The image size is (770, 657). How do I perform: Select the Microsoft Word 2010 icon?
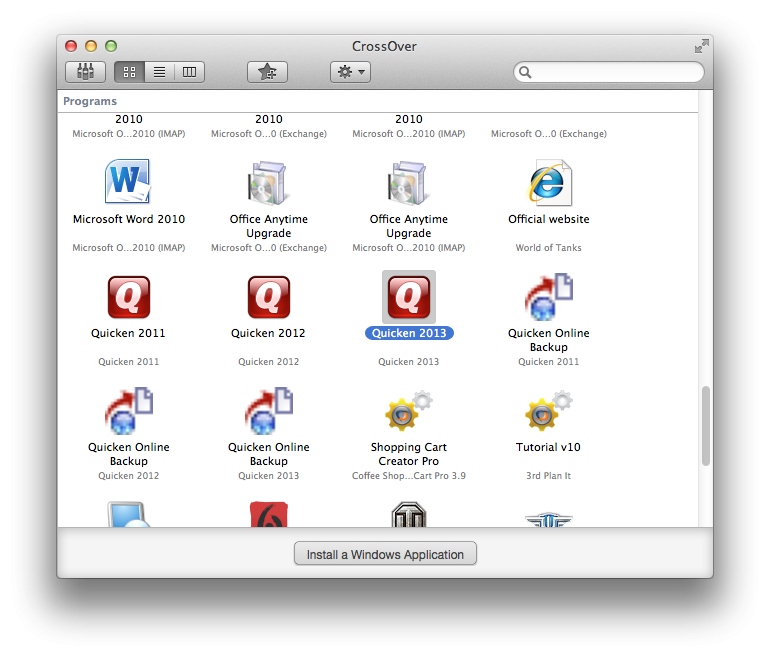point(128,181)
